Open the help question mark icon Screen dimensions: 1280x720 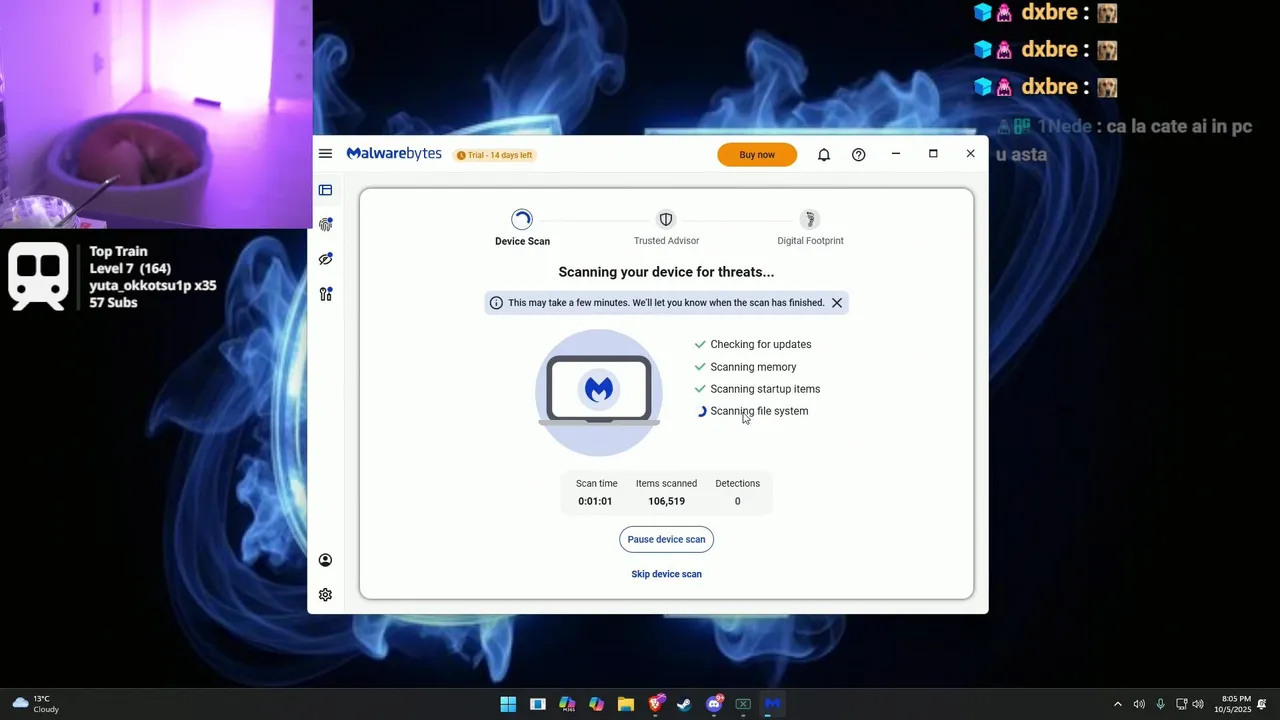pos(858,155)
